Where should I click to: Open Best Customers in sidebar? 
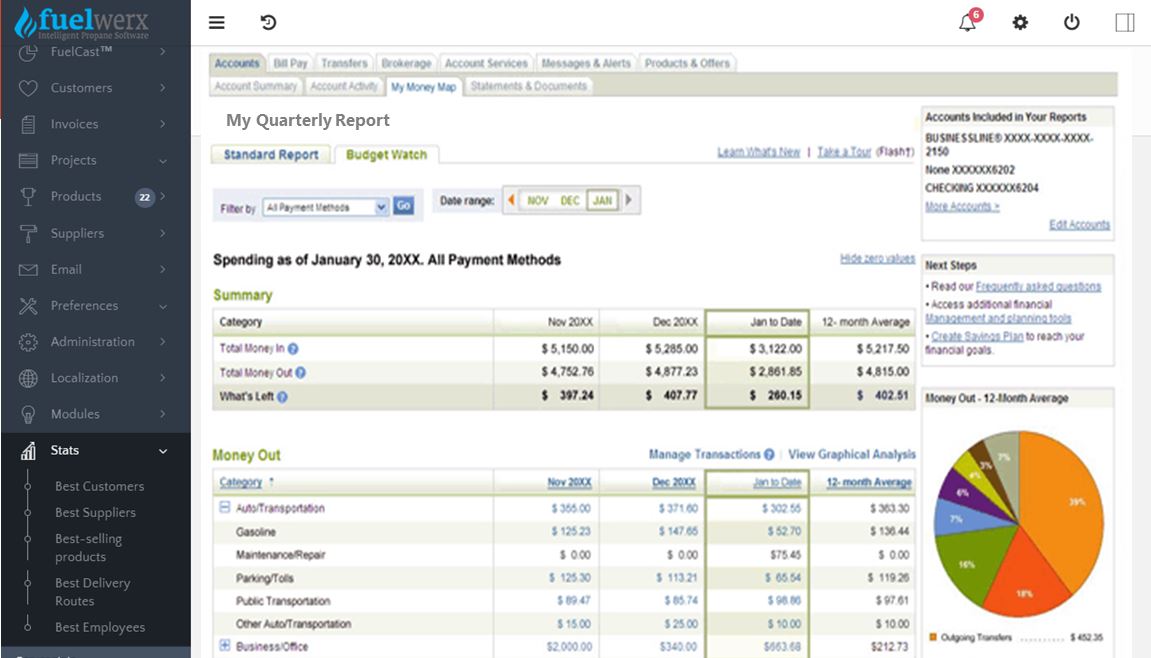[x=99, y=486]
